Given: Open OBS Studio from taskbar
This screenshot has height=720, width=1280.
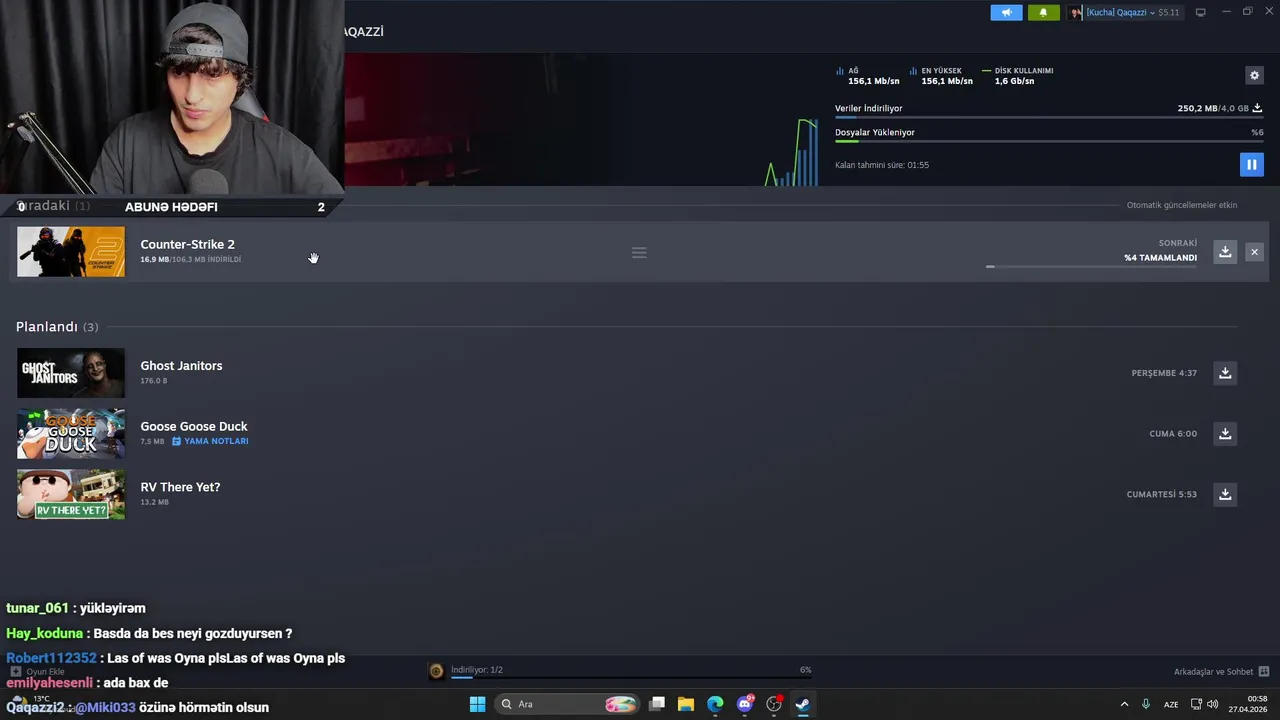Looking at the screenshot, I should (774, 704).
